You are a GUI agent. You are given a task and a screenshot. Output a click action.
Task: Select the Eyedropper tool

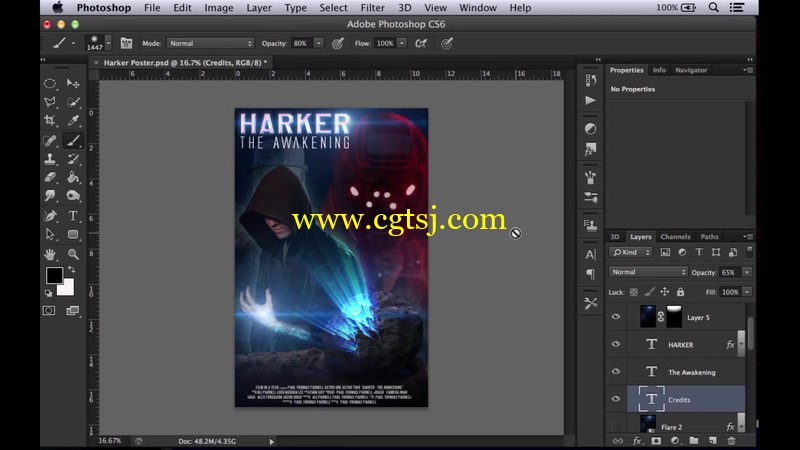(x=73, y=120)
